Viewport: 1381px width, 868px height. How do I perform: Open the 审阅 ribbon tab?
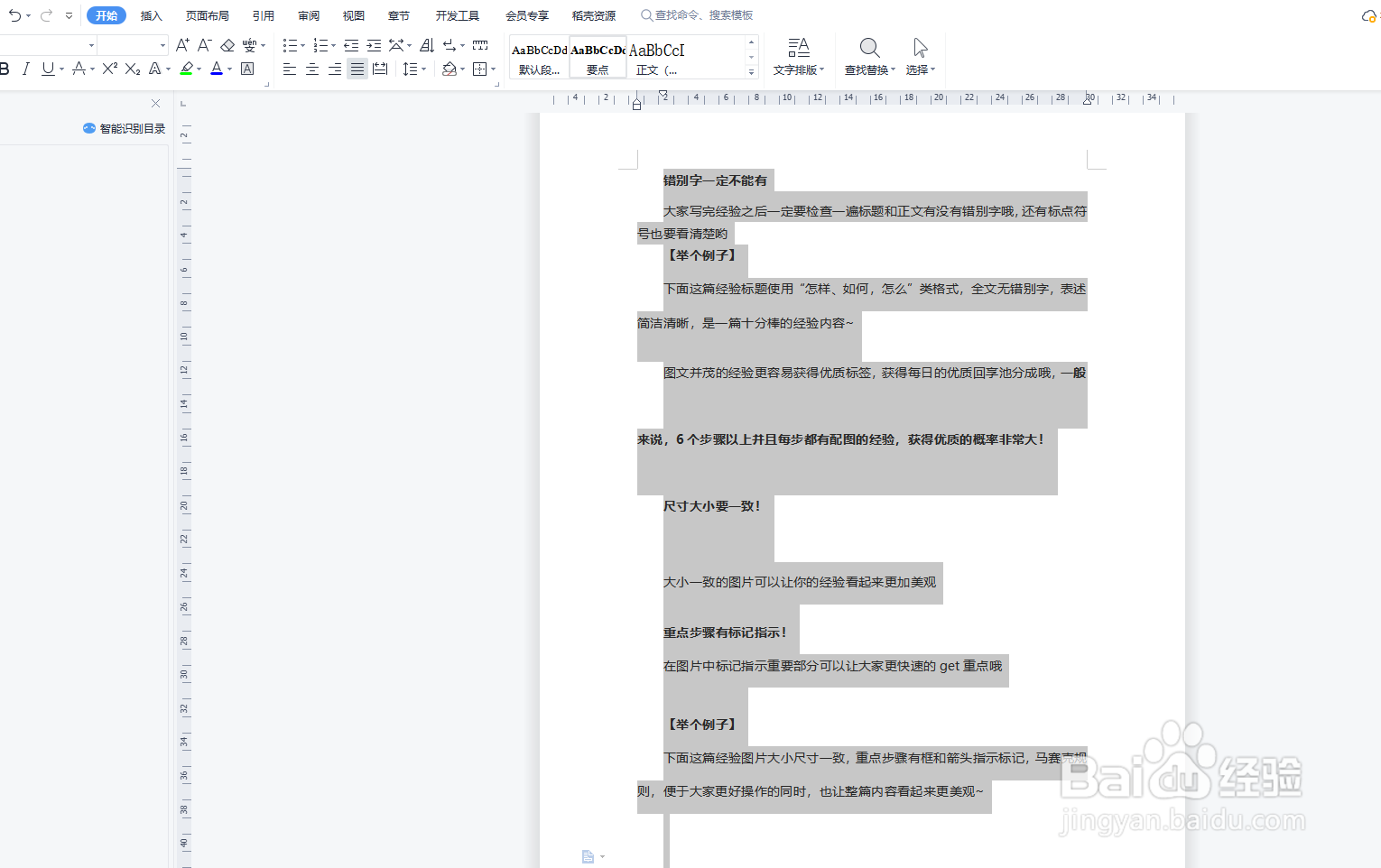[308, 14]
